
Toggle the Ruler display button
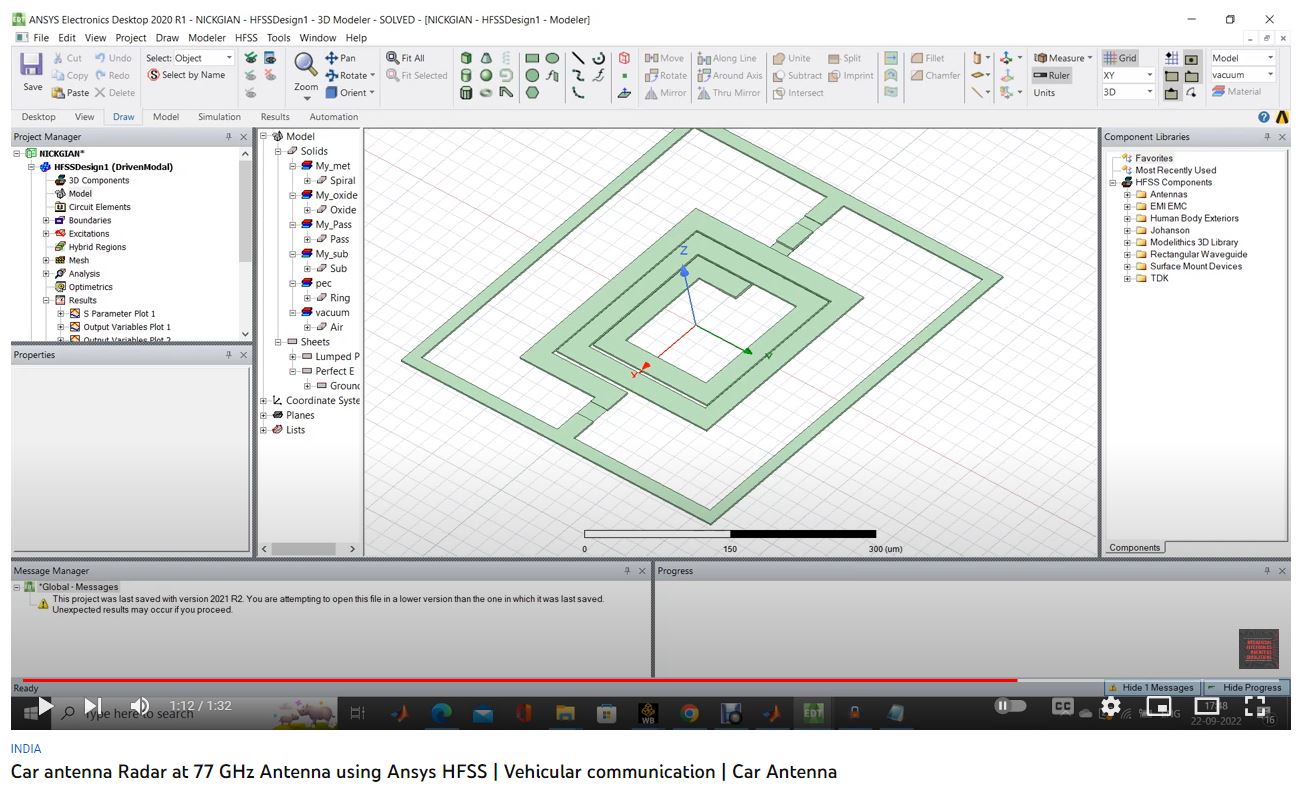[1051, 75]
